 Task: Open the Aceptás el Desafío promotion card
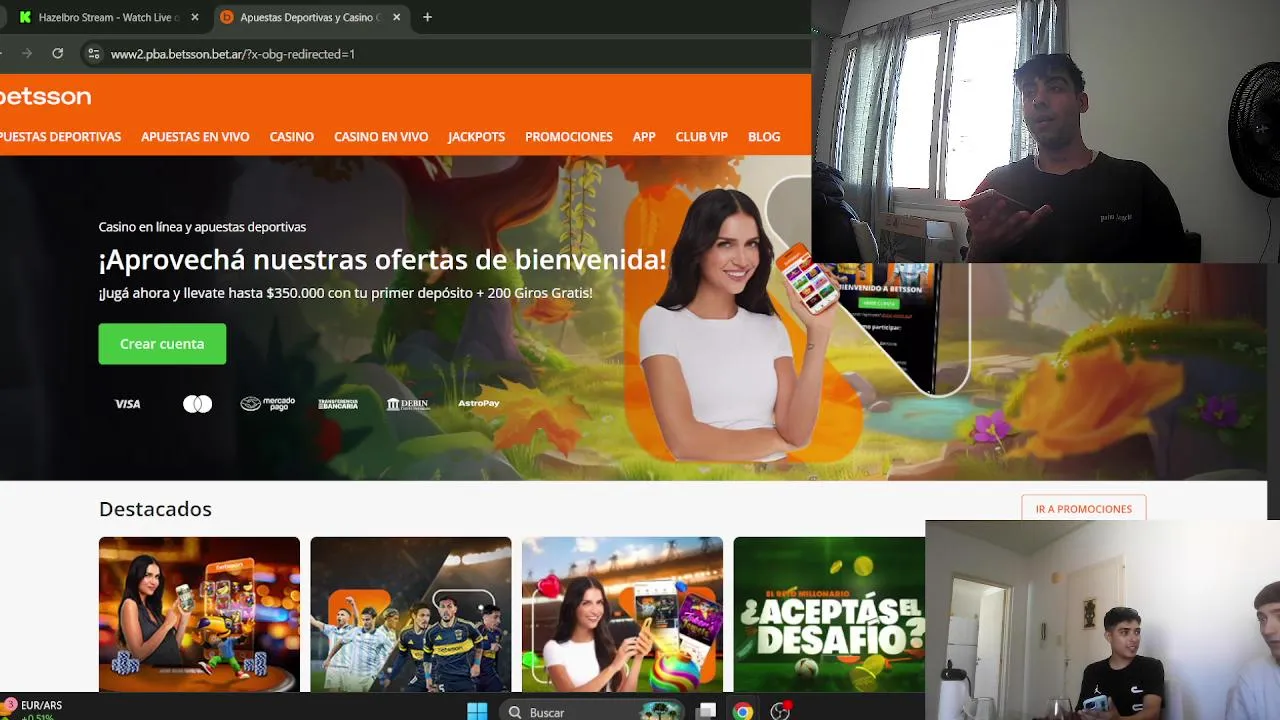point(830,614)
